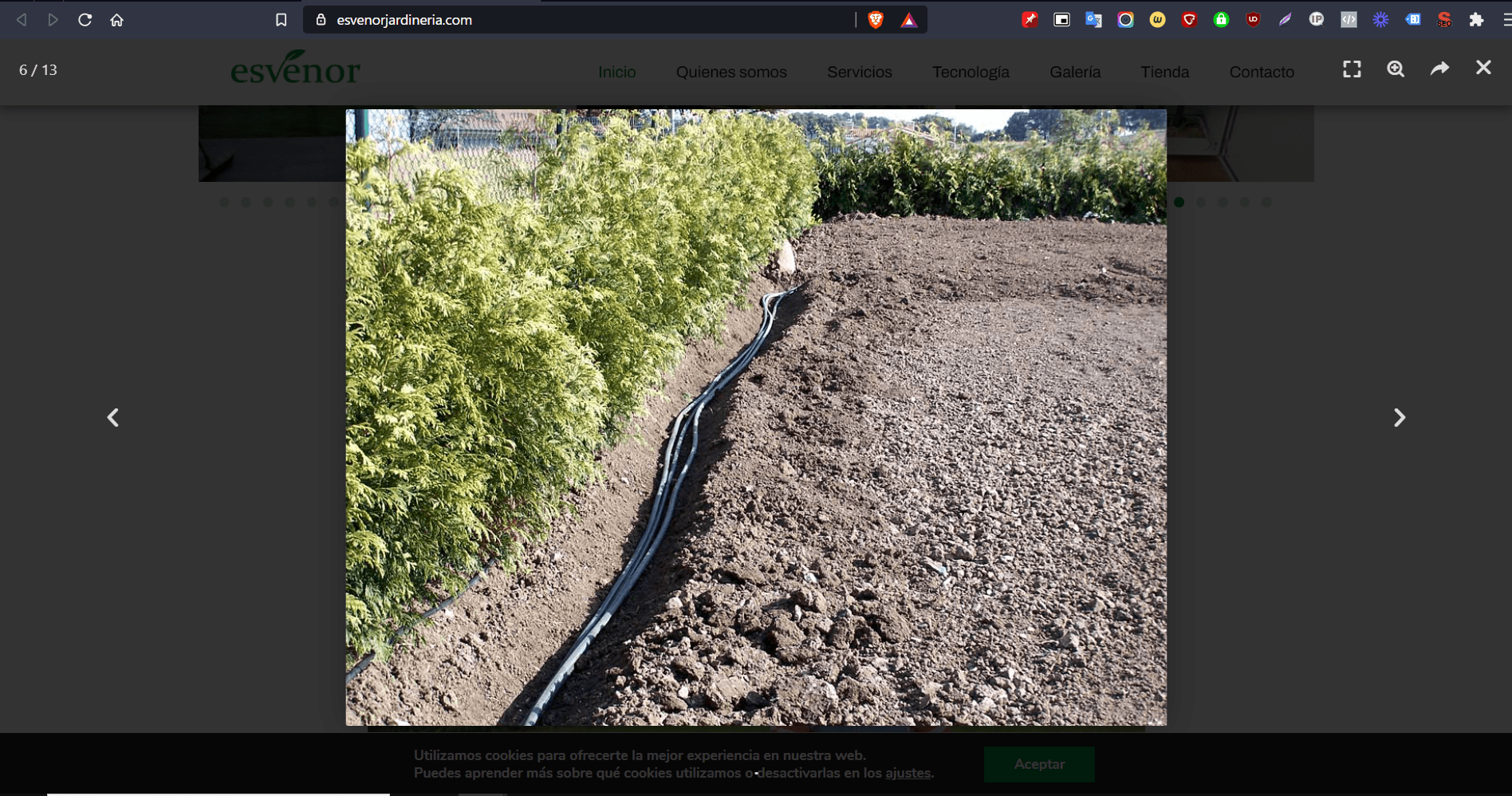Screen dimensions: 1512x796
Task: Open the Tienda menu item
Action: 1164,72
